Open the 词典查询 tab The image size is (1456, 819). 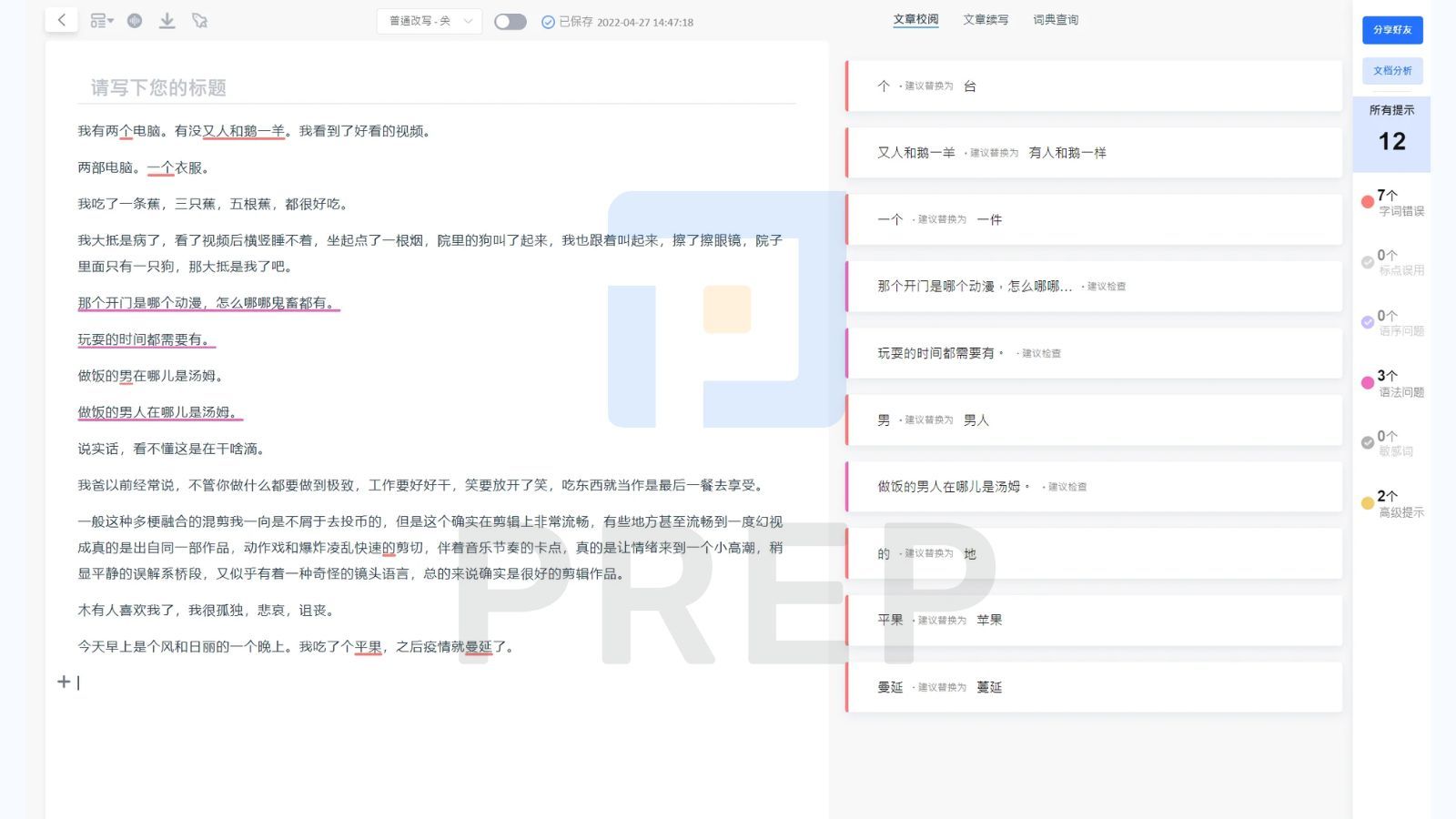click(1056, 20)
